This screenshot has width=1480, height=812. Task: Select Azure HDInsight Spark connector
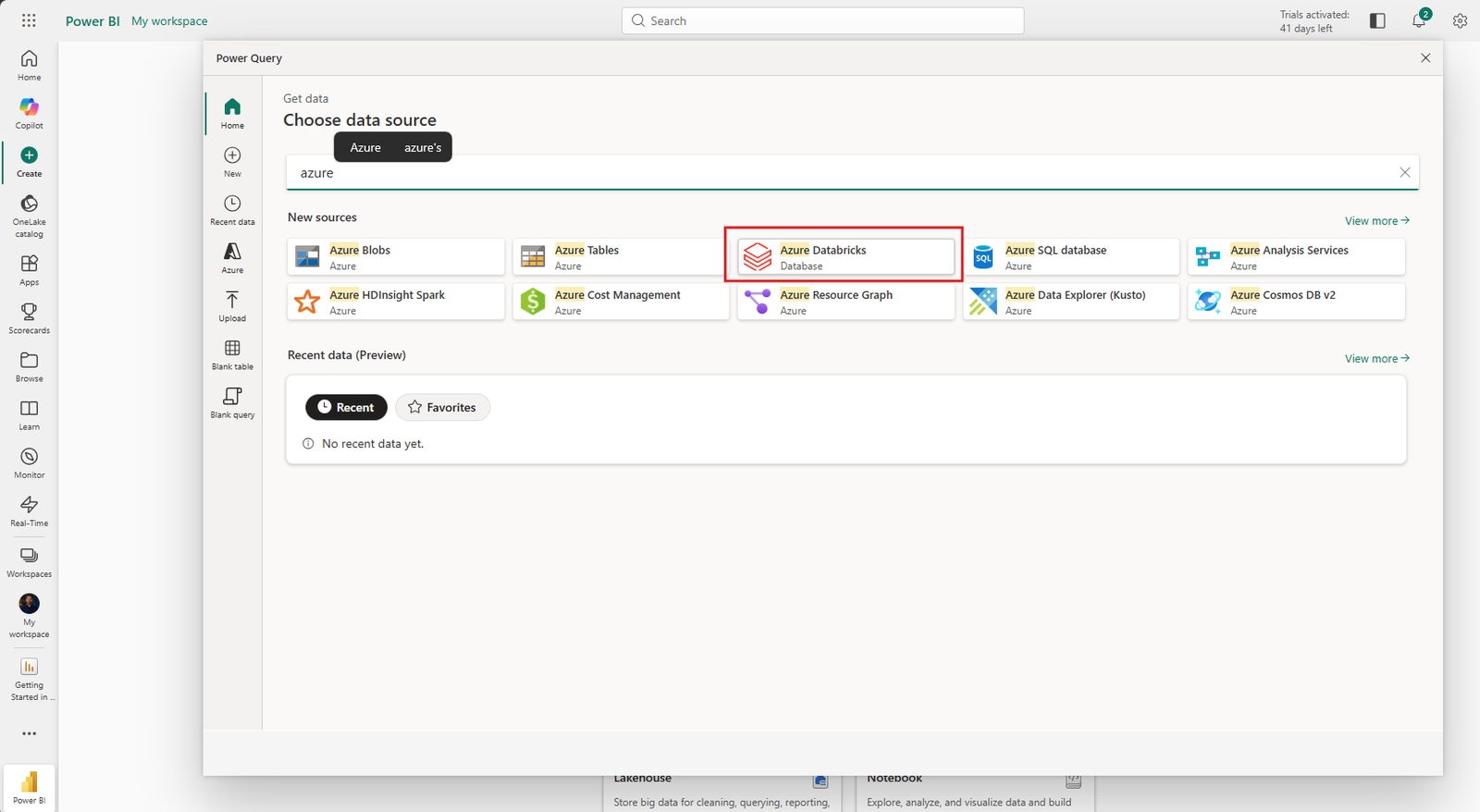coord(396,301)
